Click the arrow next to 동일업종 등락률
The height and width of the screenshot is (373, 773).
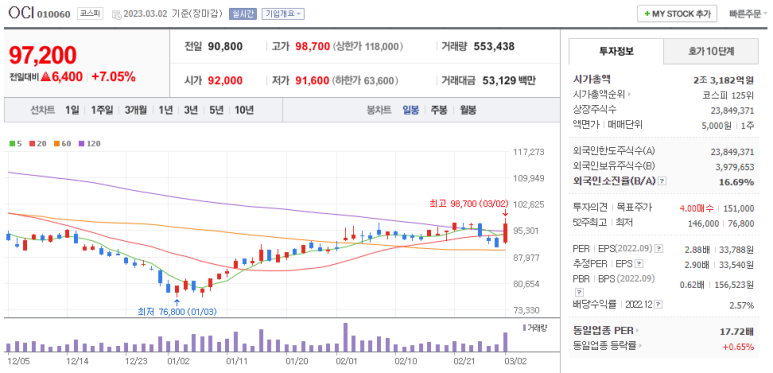pos(641,346)
